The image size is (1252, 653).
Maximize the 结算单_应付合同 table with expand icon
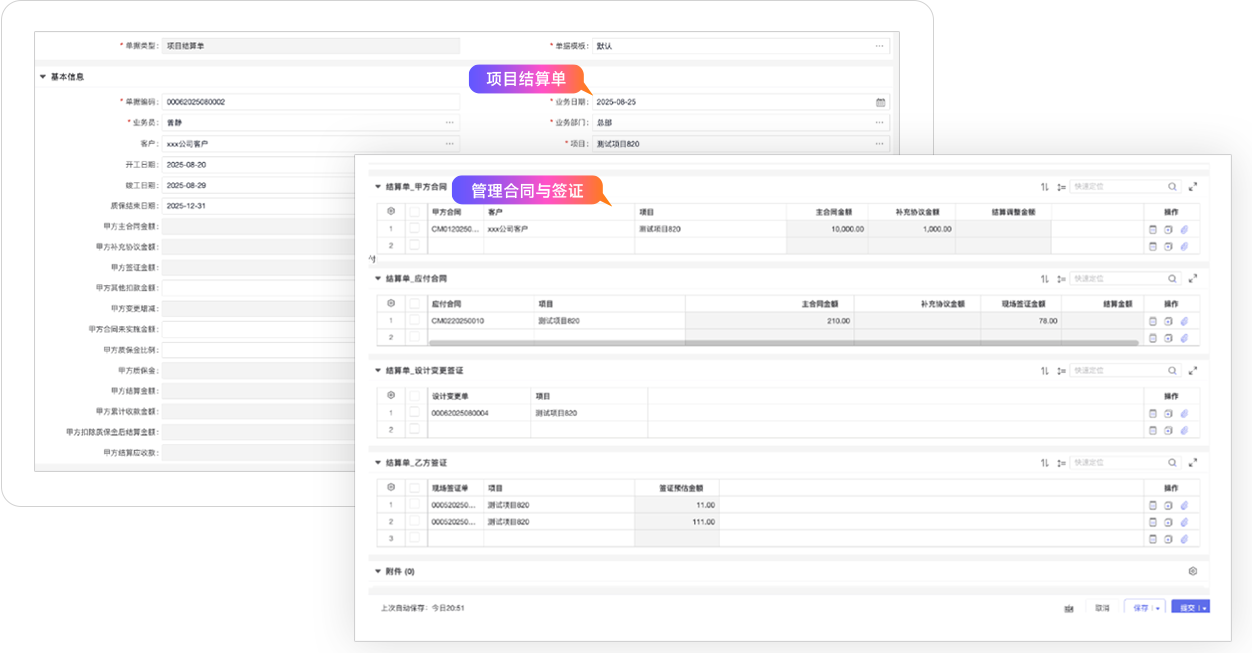click(x=1192, y=279)
